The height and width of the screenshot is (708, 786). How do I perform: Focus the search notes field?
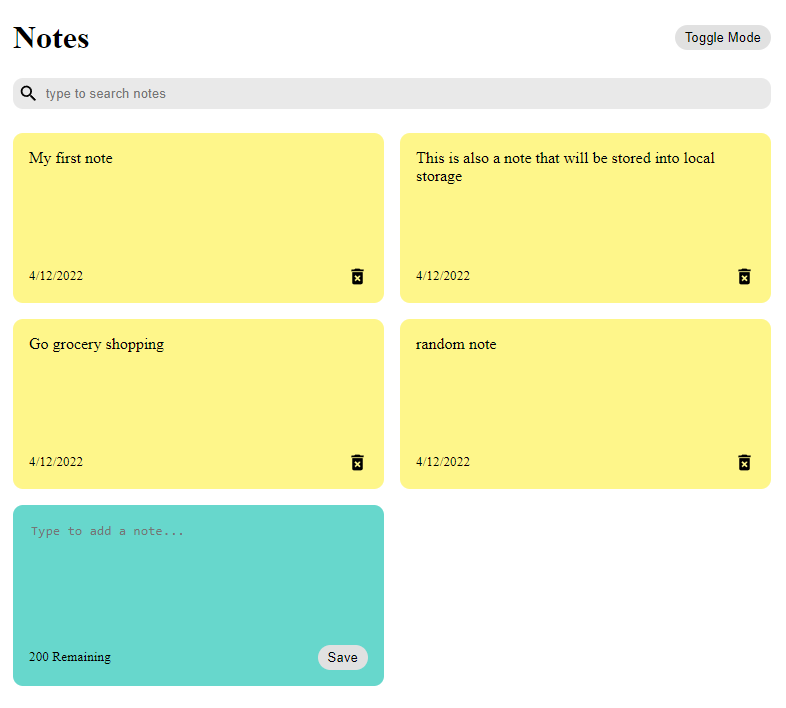[x=400, y=94]
